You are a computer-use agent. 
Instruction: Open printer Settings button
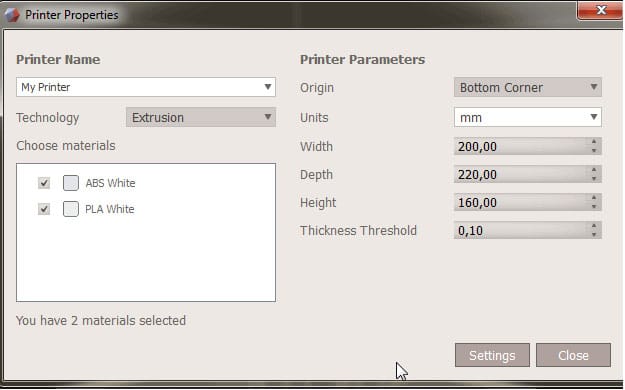tap(492, 355)
